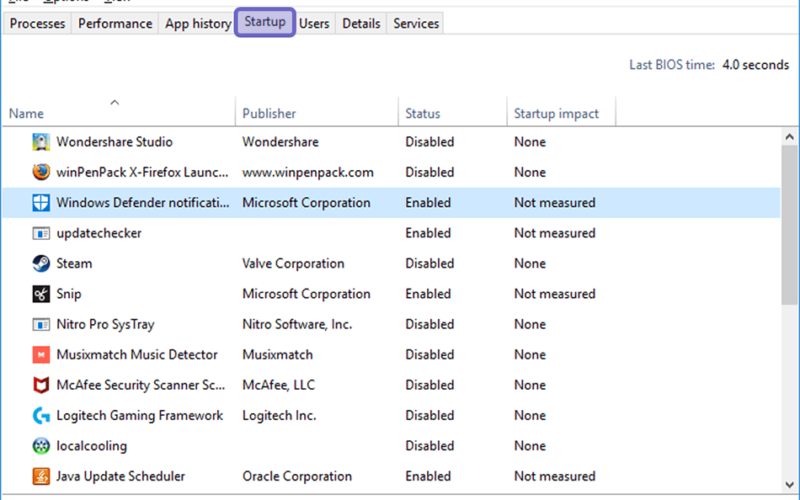Click the McAfee Security Scanner icon

point(41,385)
